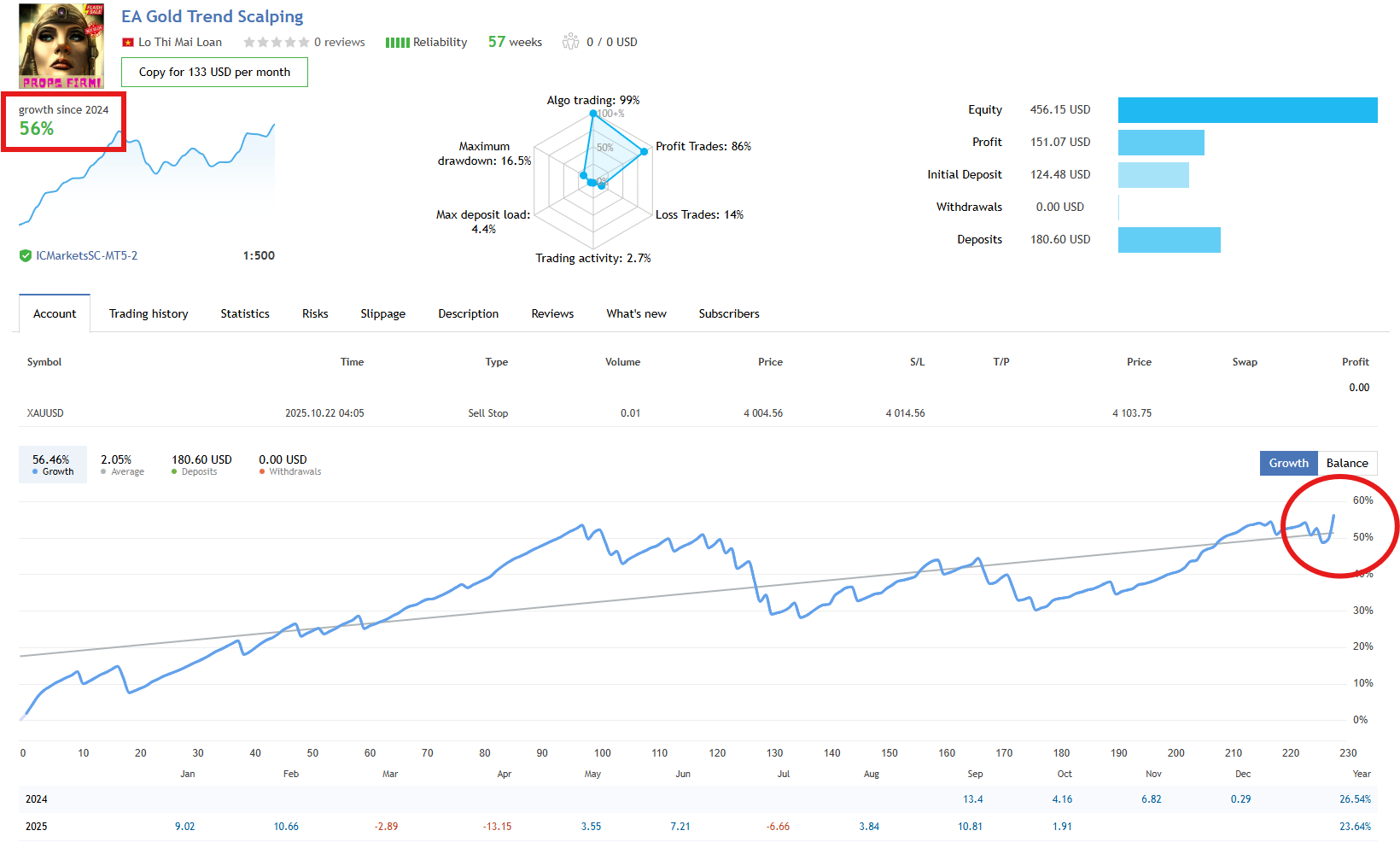The width and height of the screenshot is (1400, 848).
Task: Switch chart to Balance view
Action: 1346,463
